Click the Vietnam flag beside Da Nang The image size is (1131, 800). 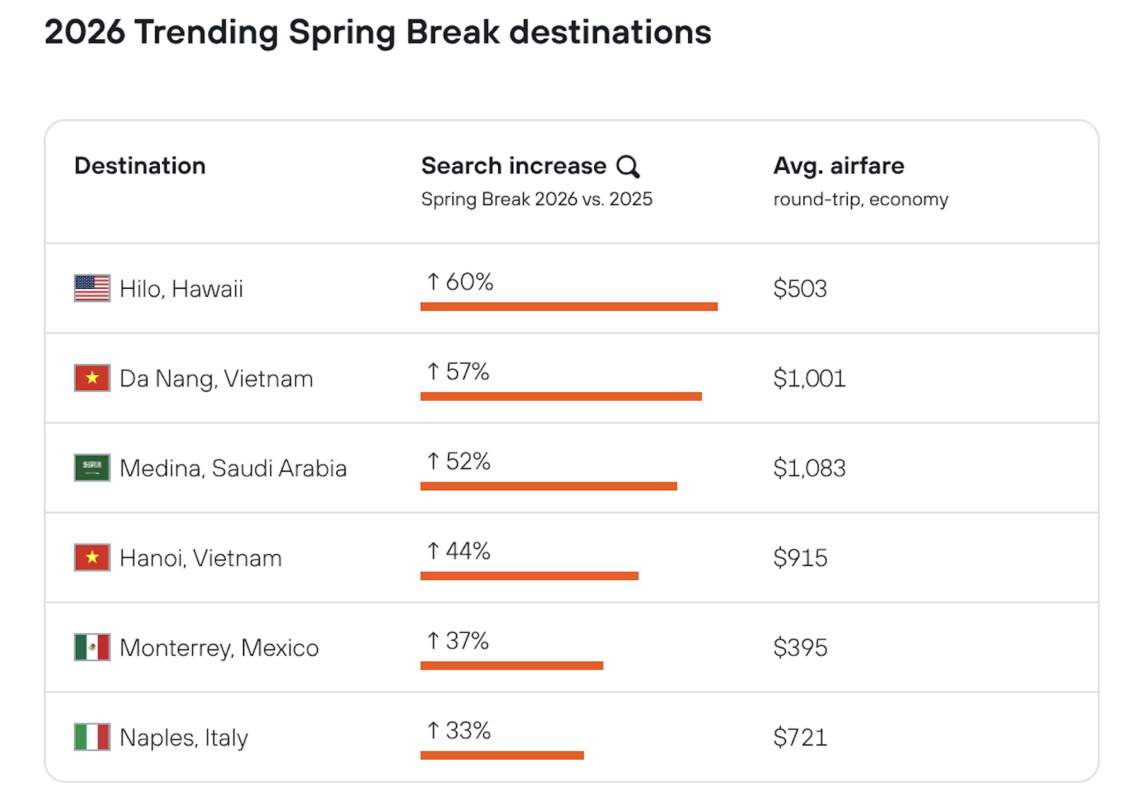tap(92, 378)
